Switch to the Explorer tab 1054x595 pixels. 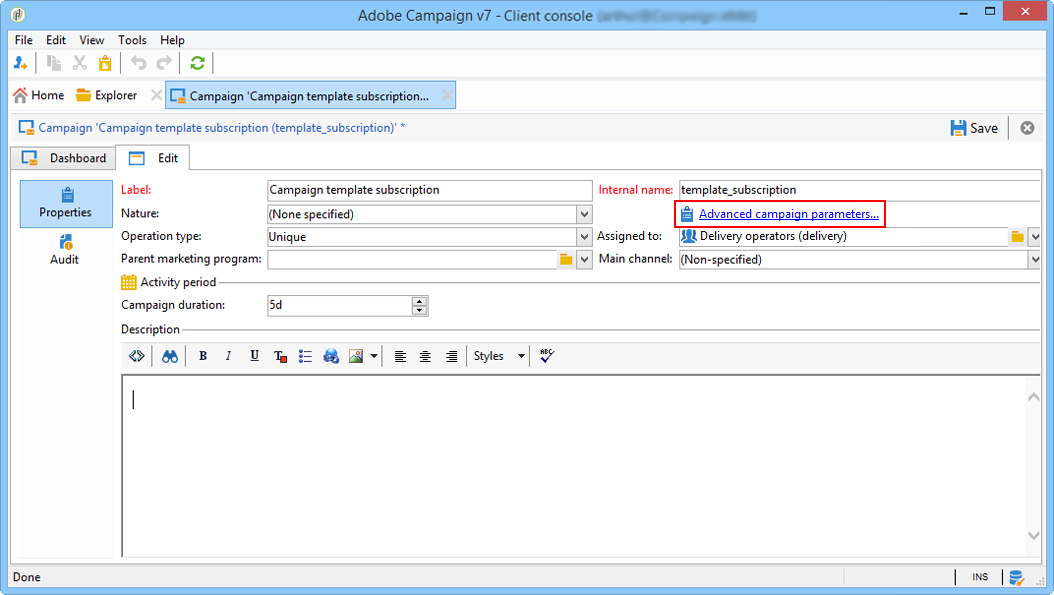click(107, 95)
